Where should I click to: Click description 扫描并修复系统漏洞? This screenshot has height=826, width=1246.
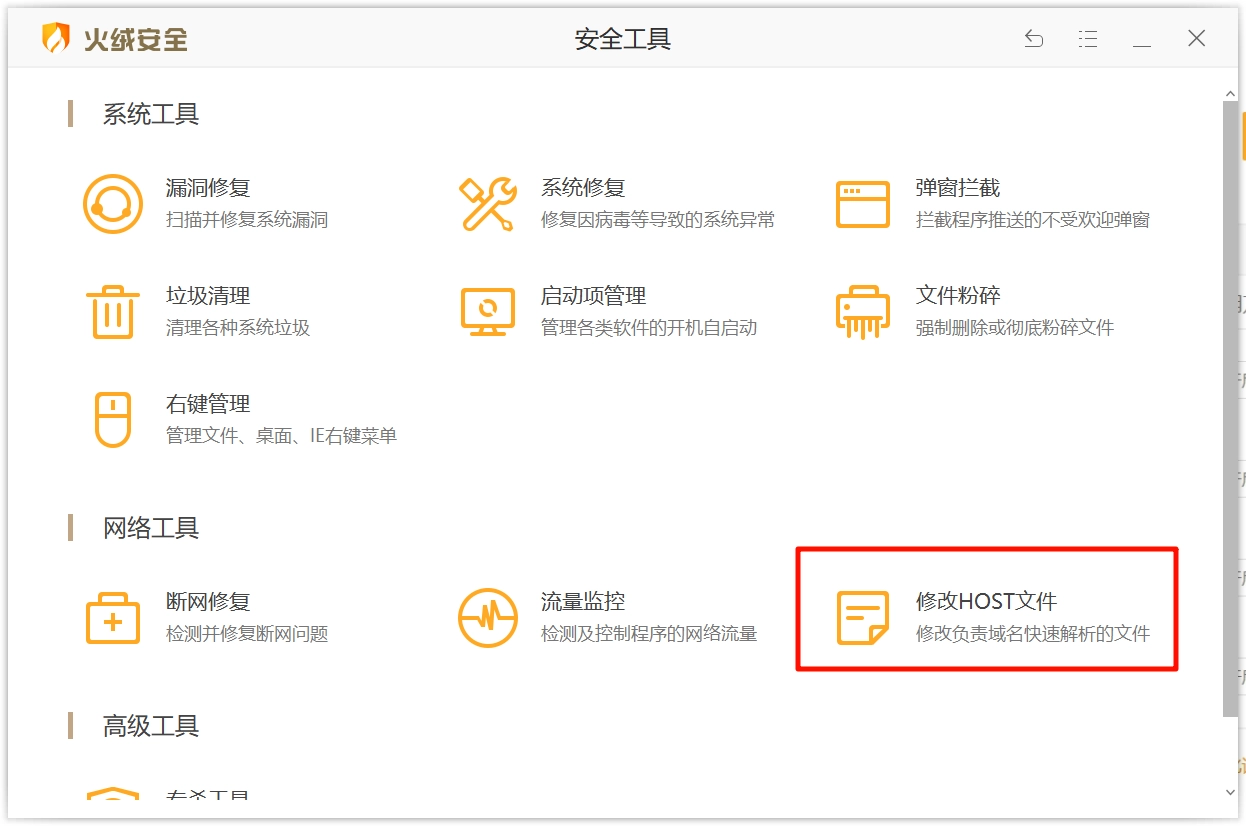(x=247, y=220)
